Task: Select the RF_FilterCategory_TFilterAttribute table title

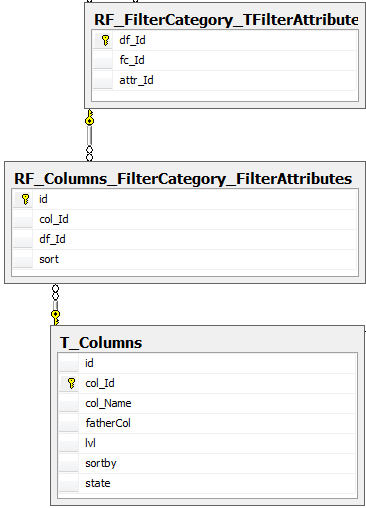Action: [226, 20]
